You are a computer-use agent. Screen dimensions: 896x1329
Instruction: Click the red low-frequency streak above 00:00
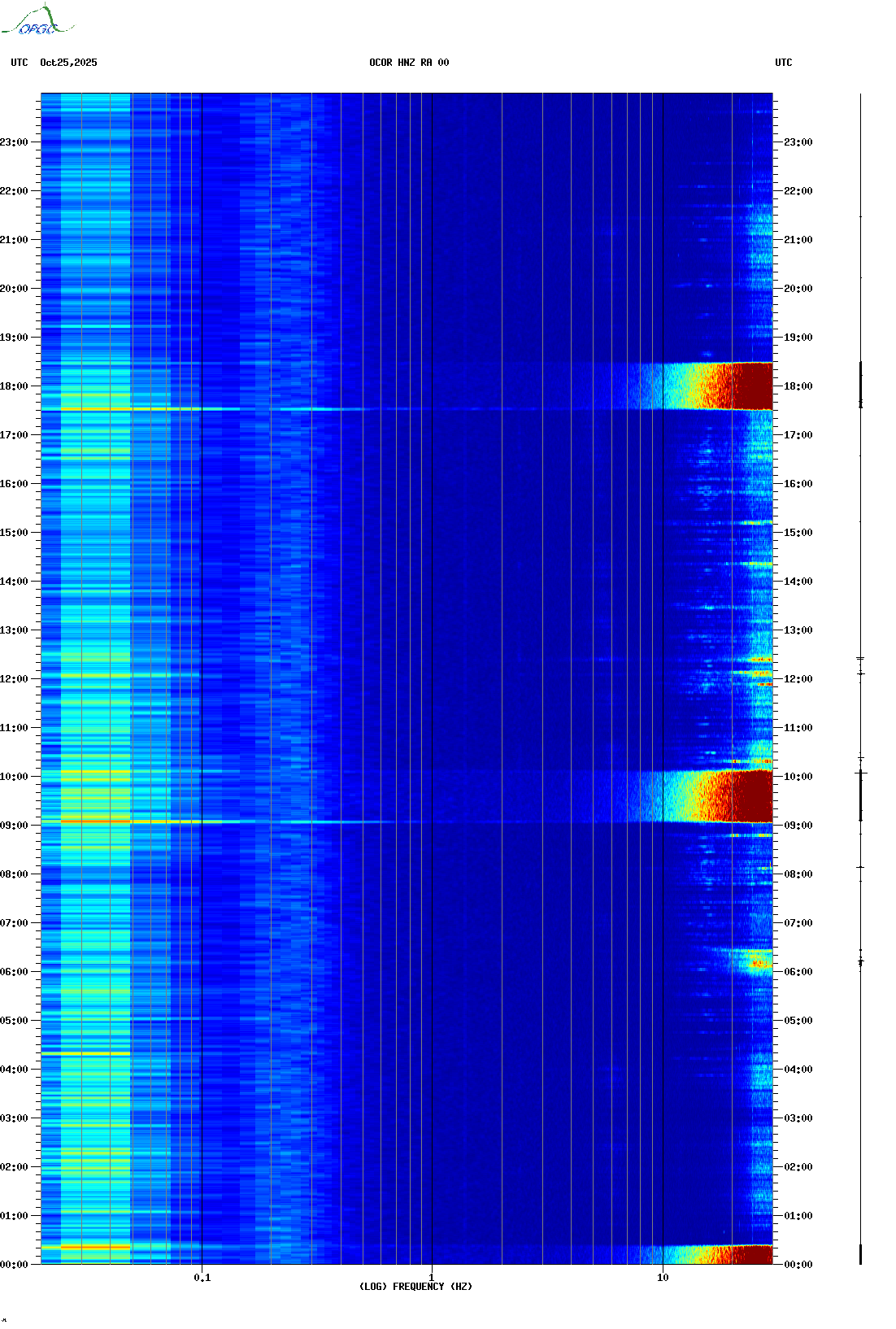point(95,1247)
